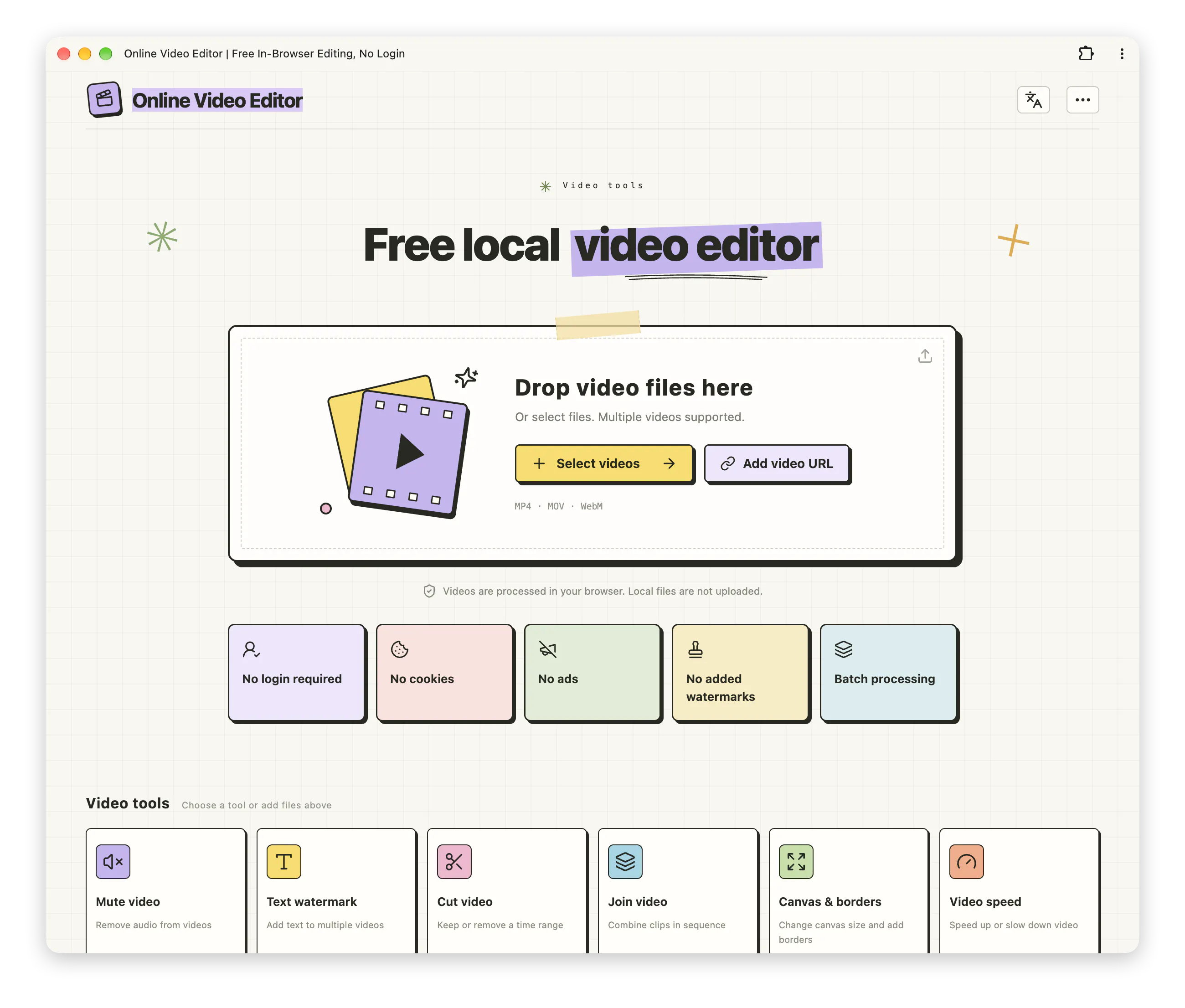Screen dimensions: 1185x1008
Task: Open the language translate icon
Action: [x=1033, y=100]
